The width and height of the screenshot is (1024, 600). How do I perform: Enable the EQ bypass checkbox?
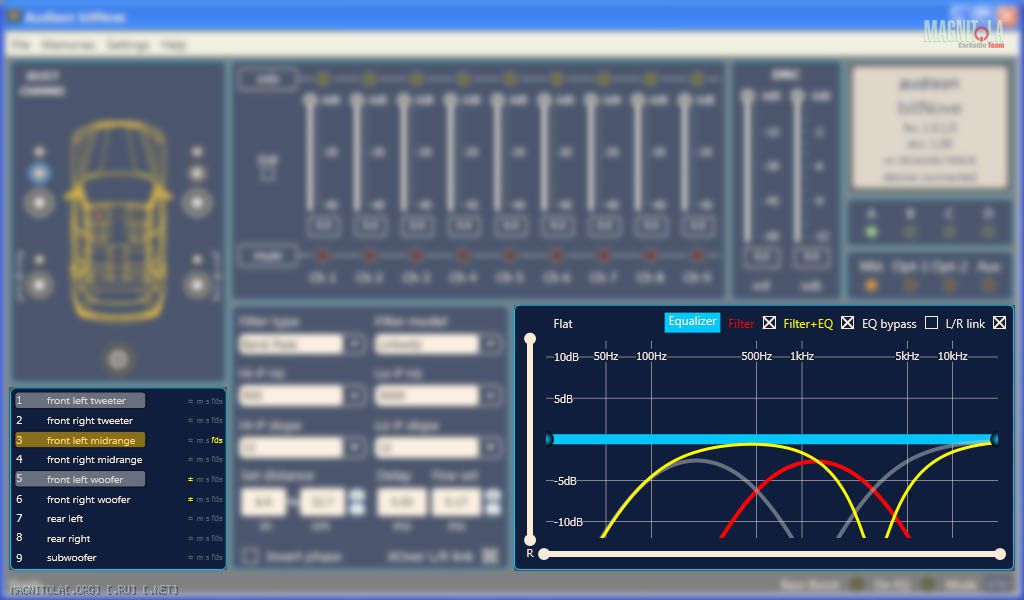[x=931, y=323]
